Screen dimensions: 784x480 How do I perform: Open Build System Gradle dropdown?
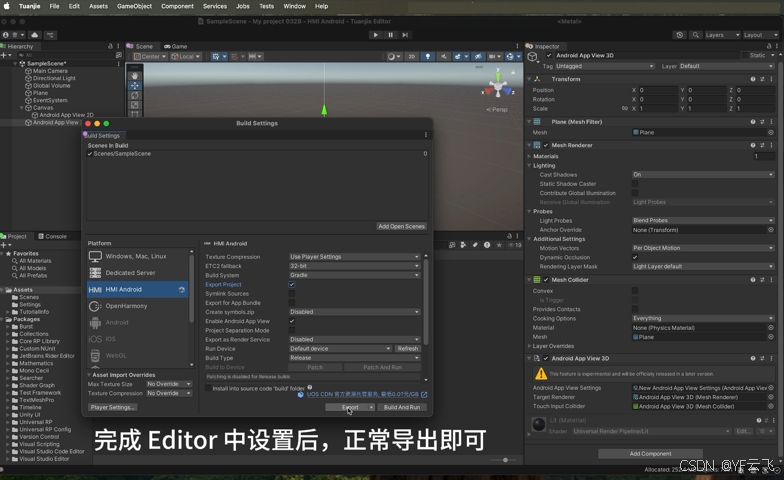tap(354, 275)
